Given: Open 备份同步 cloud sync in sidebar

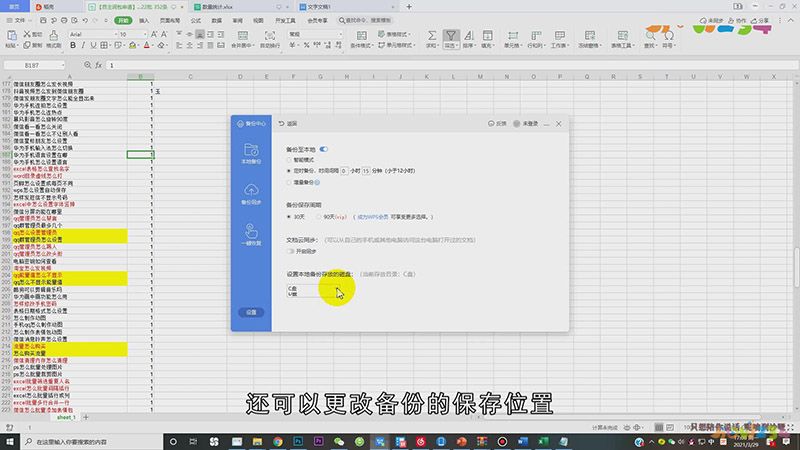Looking at the screenshot, I should (x=251, y=194).
